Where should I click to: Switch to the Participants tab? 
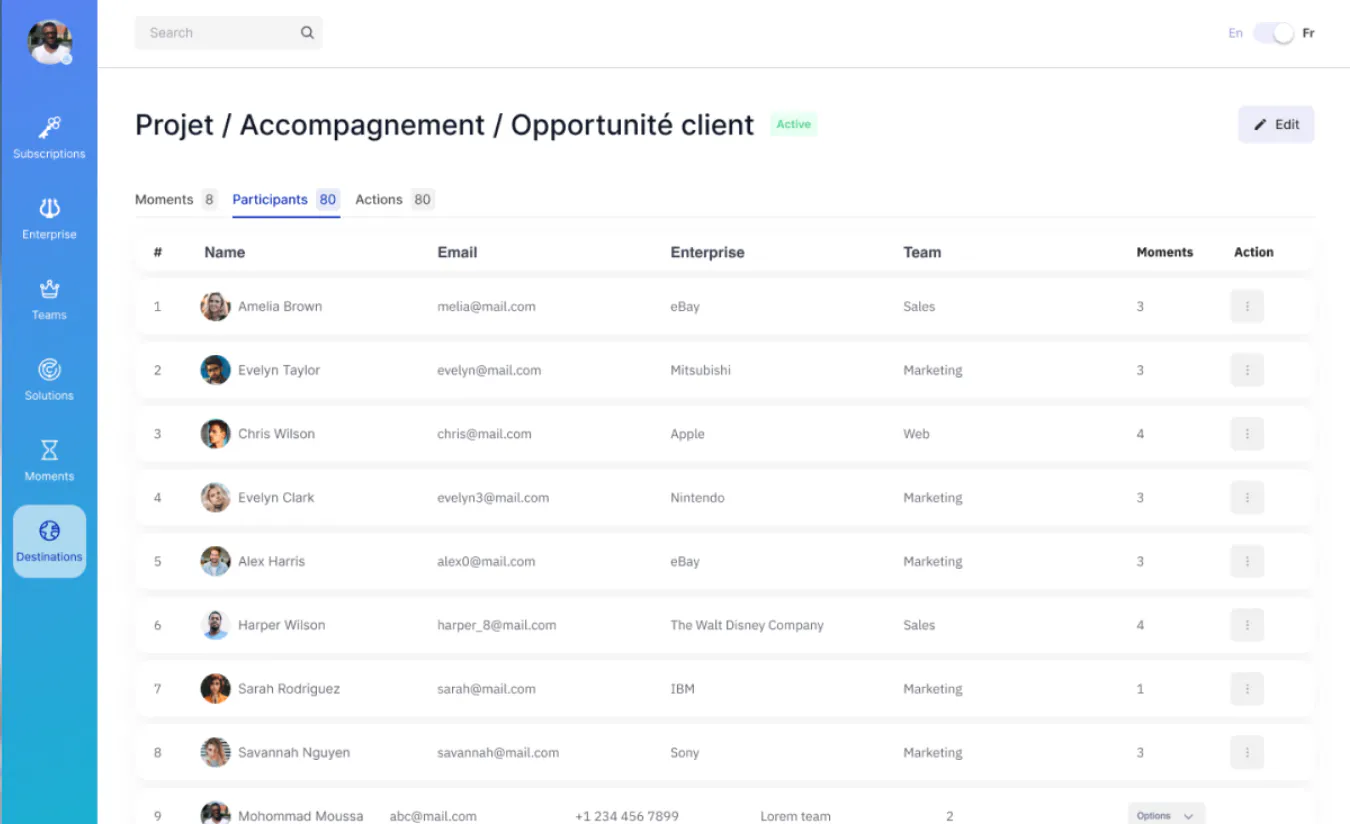(x=286, y=199)
